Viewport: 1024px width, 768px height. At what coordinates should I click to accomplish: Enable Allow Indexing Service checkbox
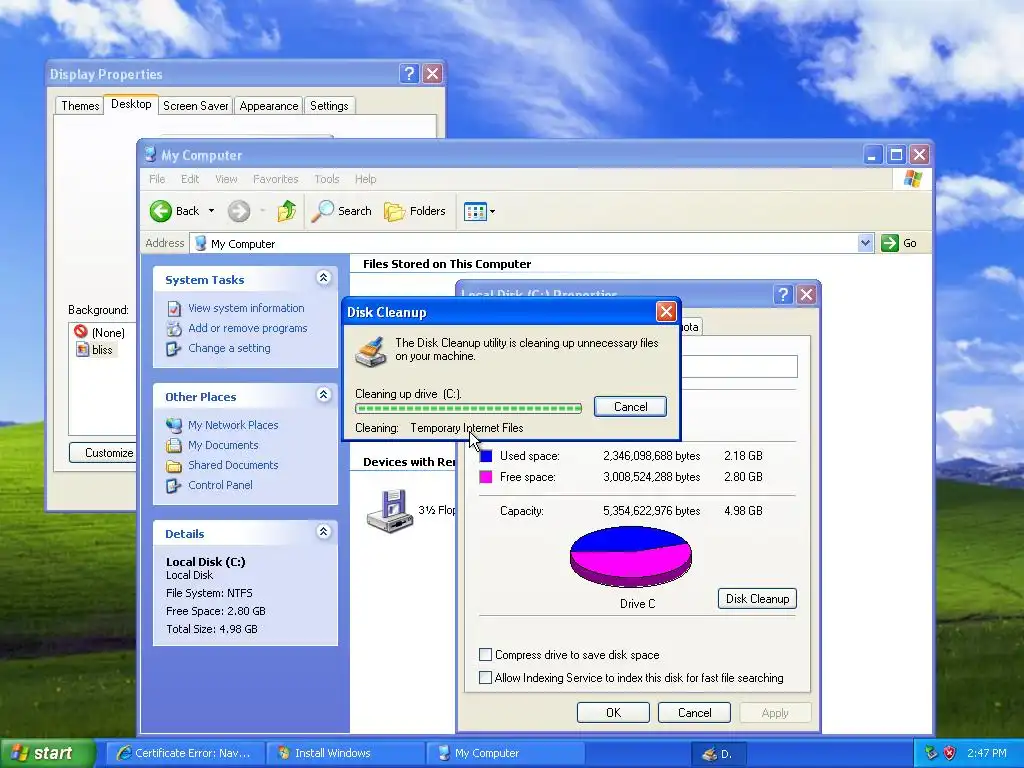(x=485, y=678)
